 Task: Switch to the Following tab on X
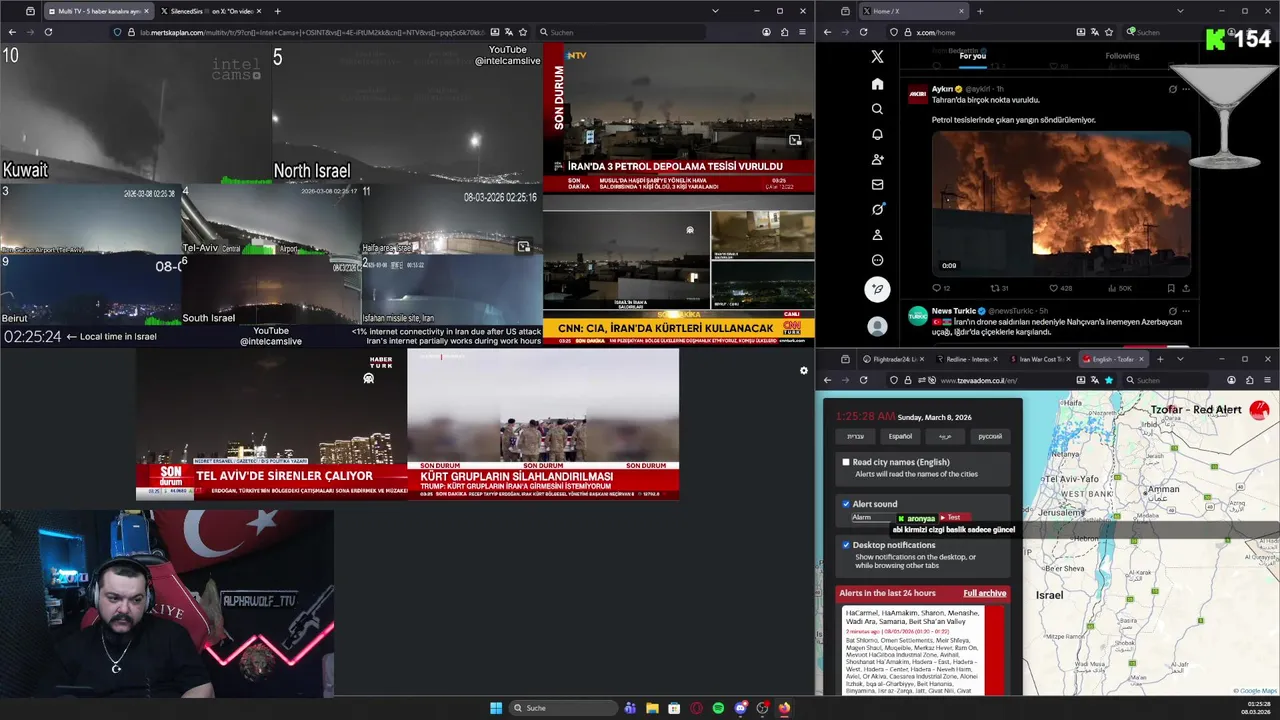[x=1122, y=56]
